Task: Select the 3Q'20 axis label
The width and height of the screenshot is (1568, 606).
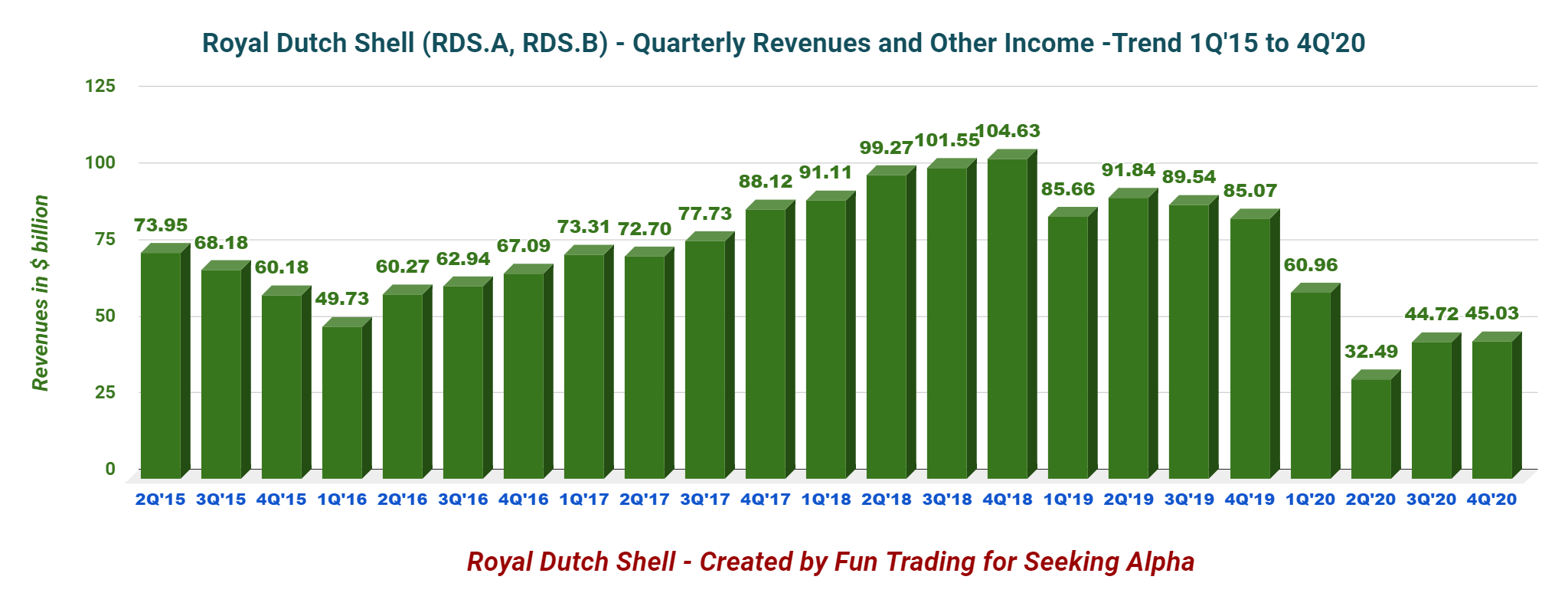Action: click(1432, 500)
